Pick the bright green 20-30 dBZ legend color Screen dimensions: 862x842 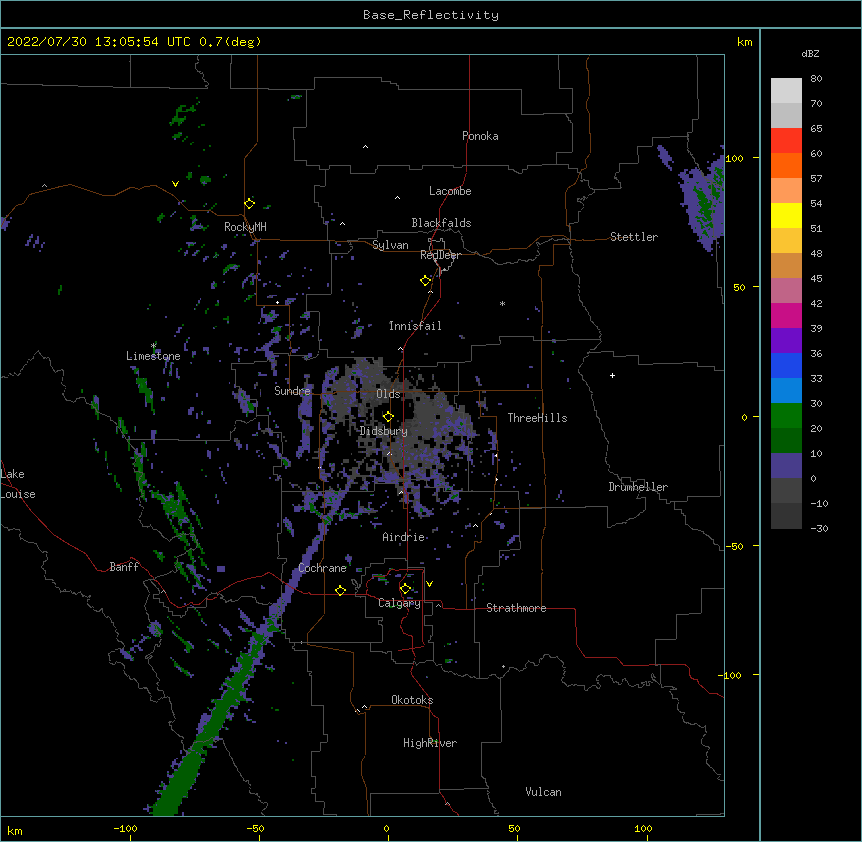click(786, 416)
